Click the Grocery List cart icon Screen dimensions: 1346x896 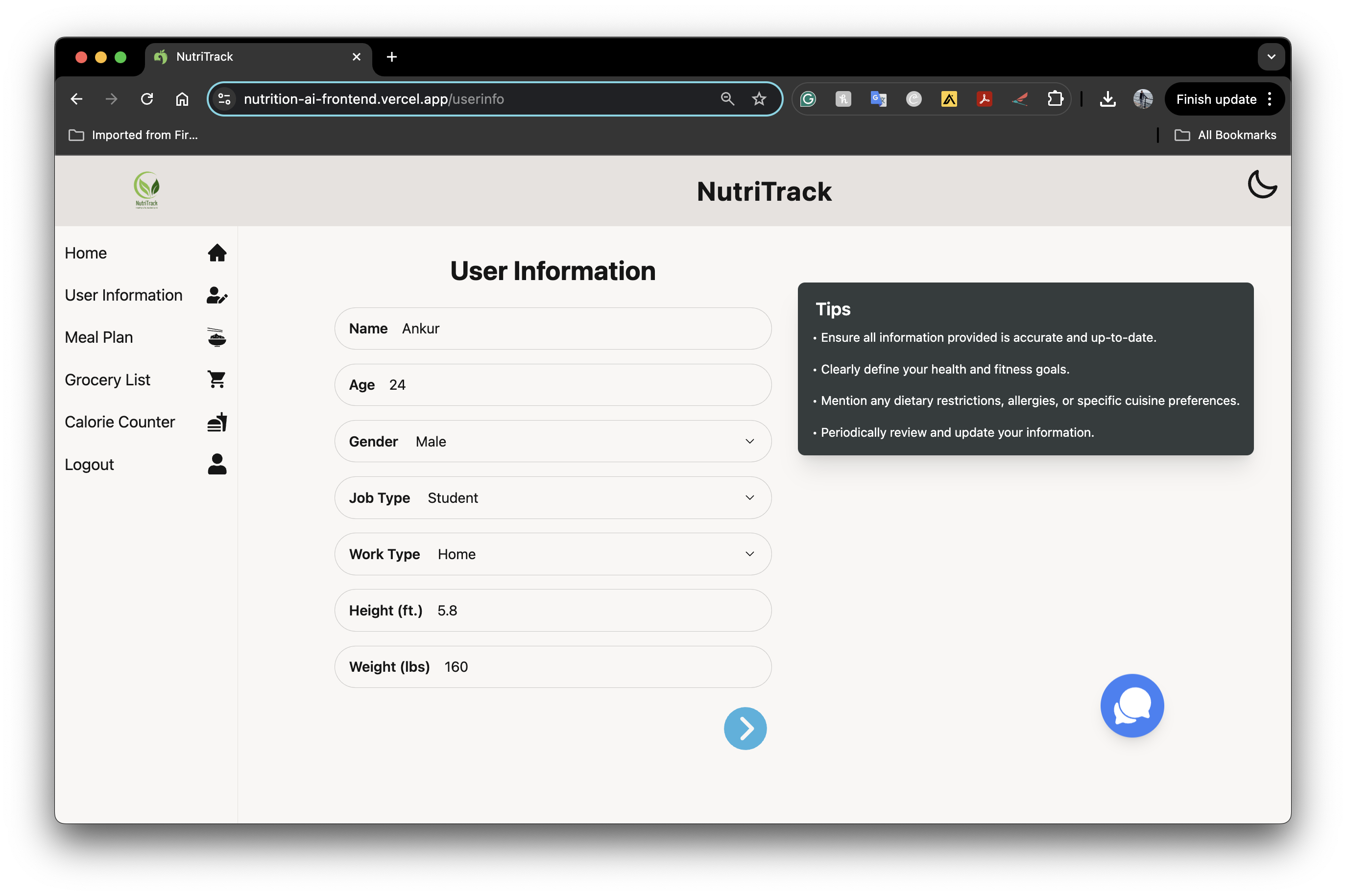click(216, 379)
